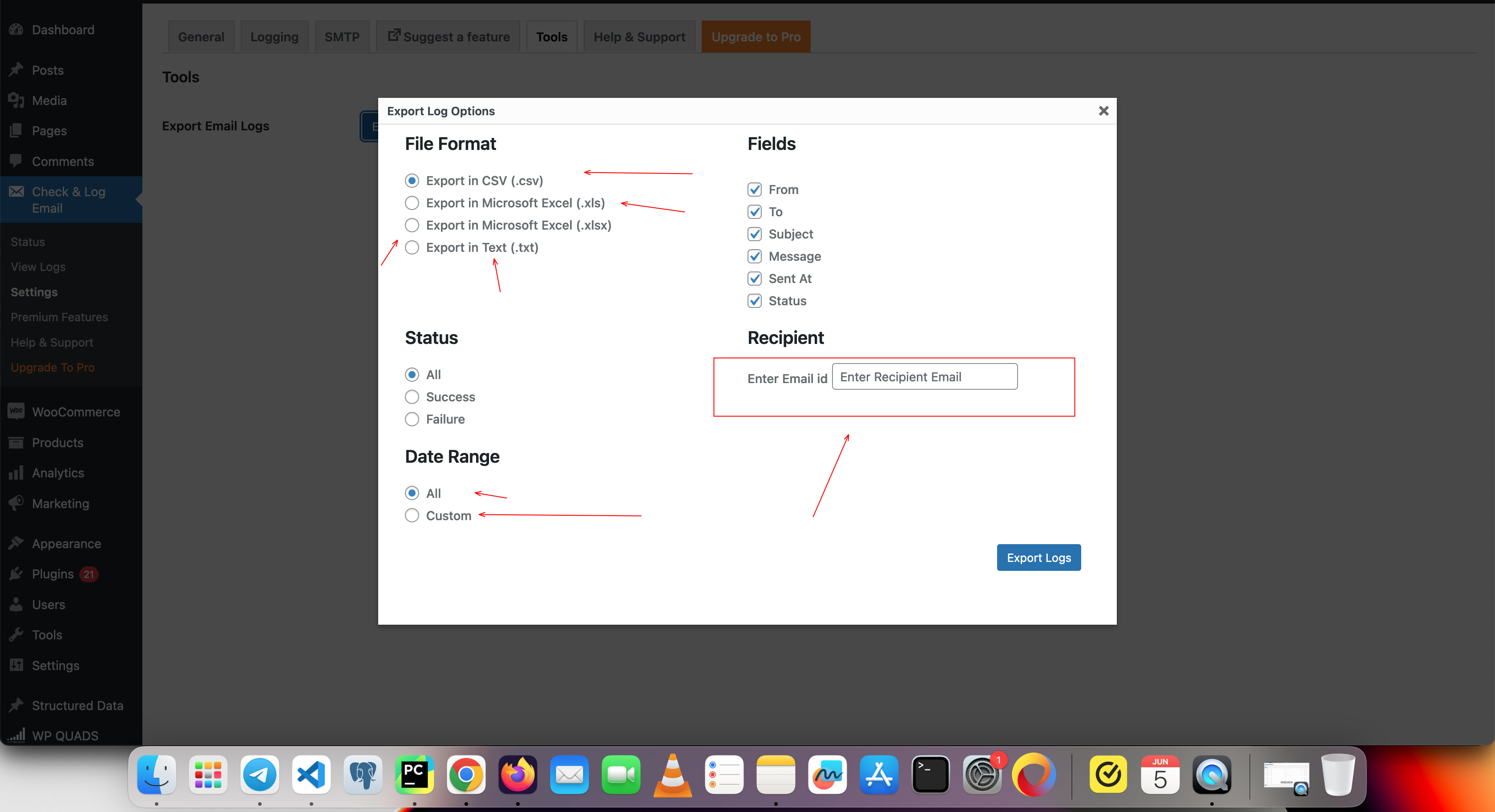Image resolution: width=1495 pixels, height=812 pixels.
Task: Open the SMTP tab
Action: click(x=342, y=36)
